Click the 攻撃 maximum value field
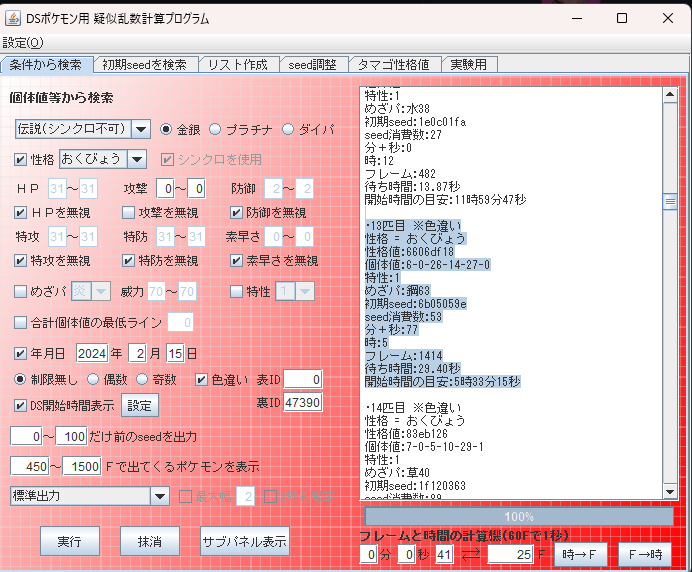The width and height of the screenshot is (692, 572). point(196,189)
